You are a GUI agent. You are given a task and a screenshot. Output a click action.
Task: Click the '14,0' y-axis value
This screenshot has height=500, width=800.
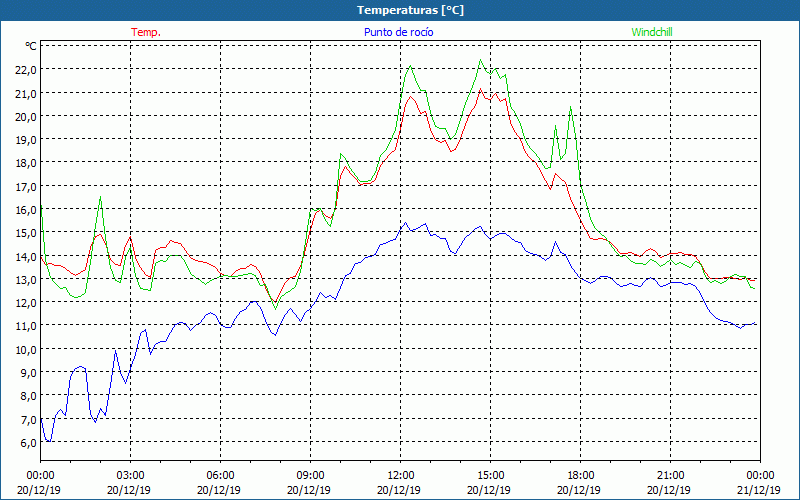[x=26, y=257]
